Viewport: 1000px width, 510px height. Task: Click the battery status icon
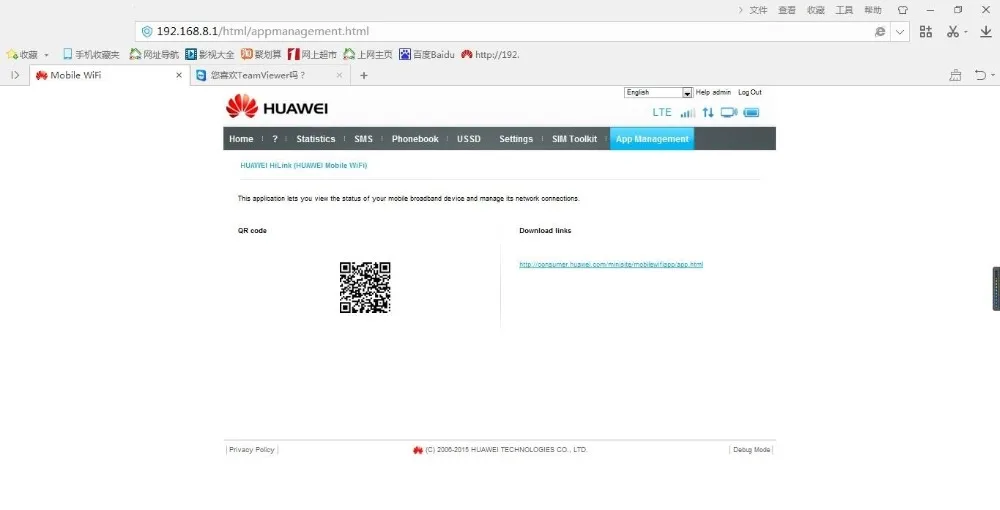pos(751,113)
